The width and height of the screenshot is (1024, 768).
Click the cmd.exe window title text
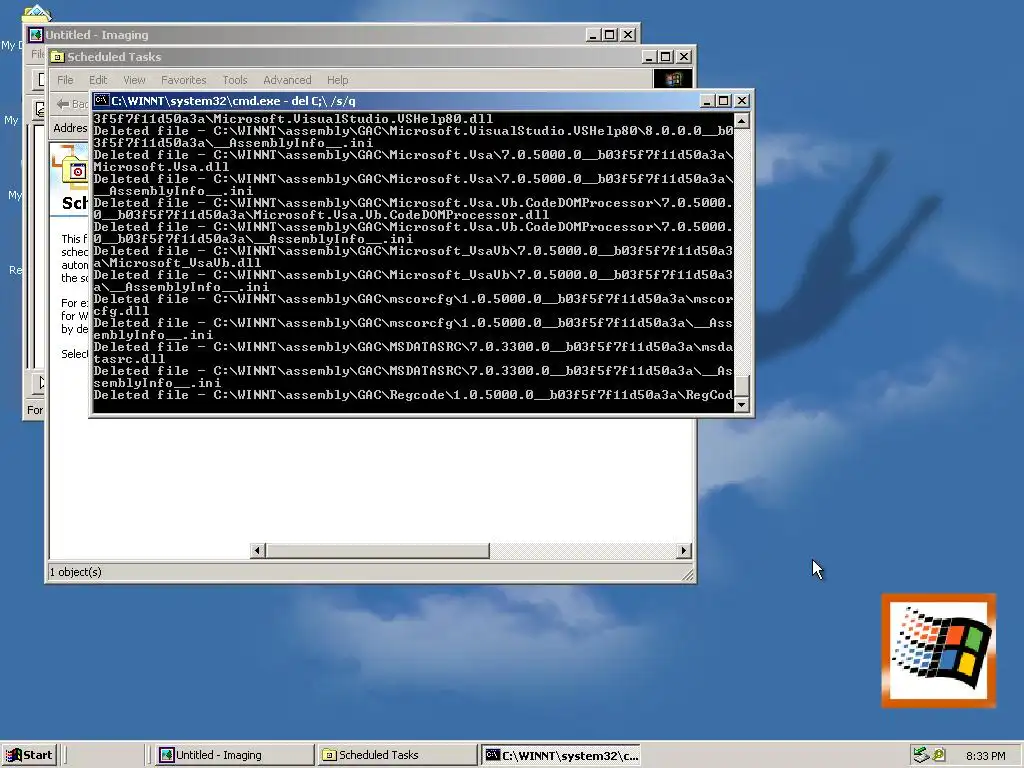pos(234,101)
